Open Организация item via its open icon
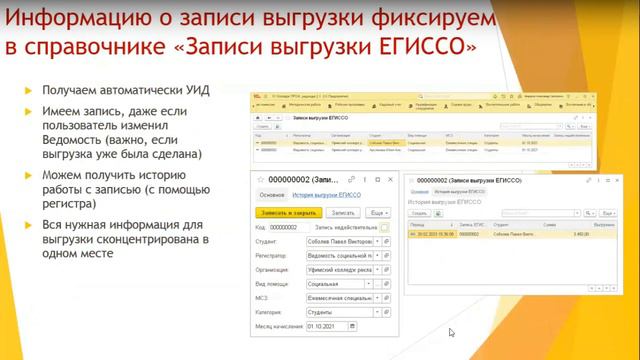The image size is (640, 360). pos(387,270)
